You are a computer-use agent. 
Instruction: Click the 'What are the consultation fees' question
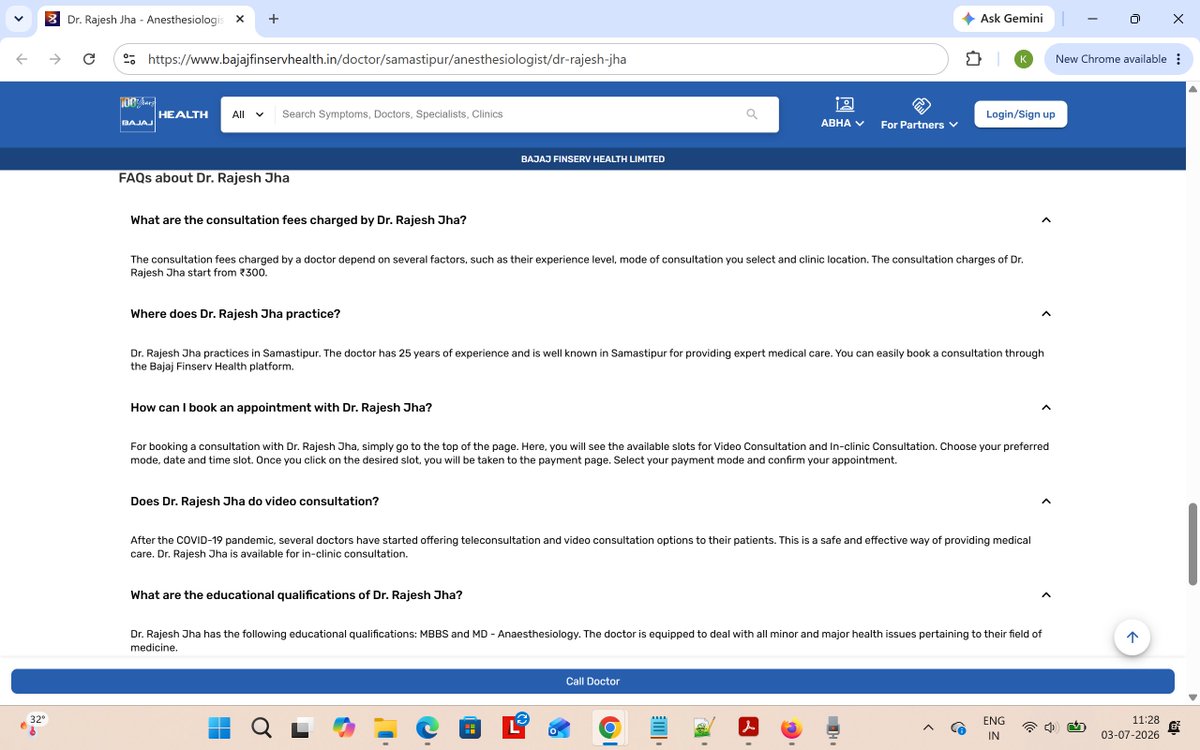click(298, 220)
